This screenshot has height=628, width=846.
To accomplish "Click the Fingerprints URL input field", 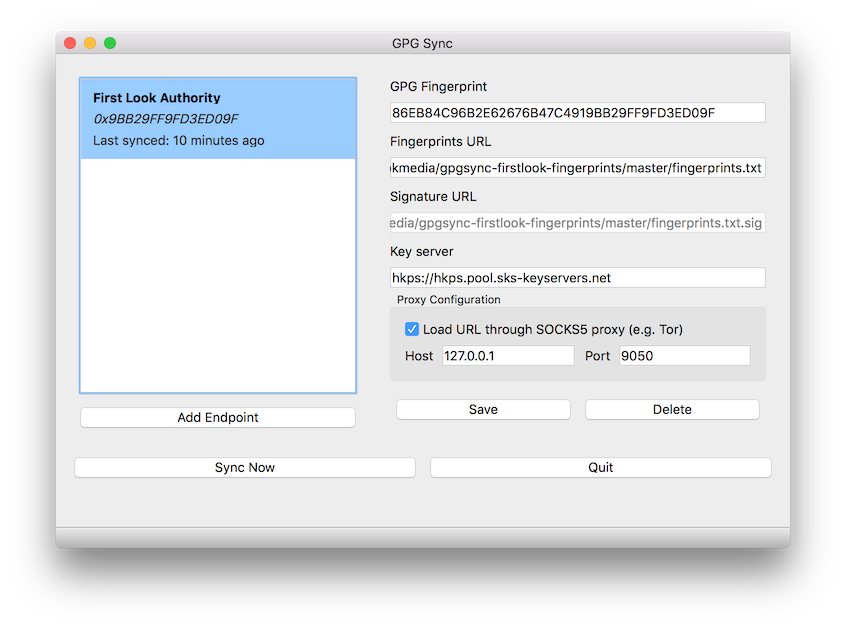I will point(577,168).
